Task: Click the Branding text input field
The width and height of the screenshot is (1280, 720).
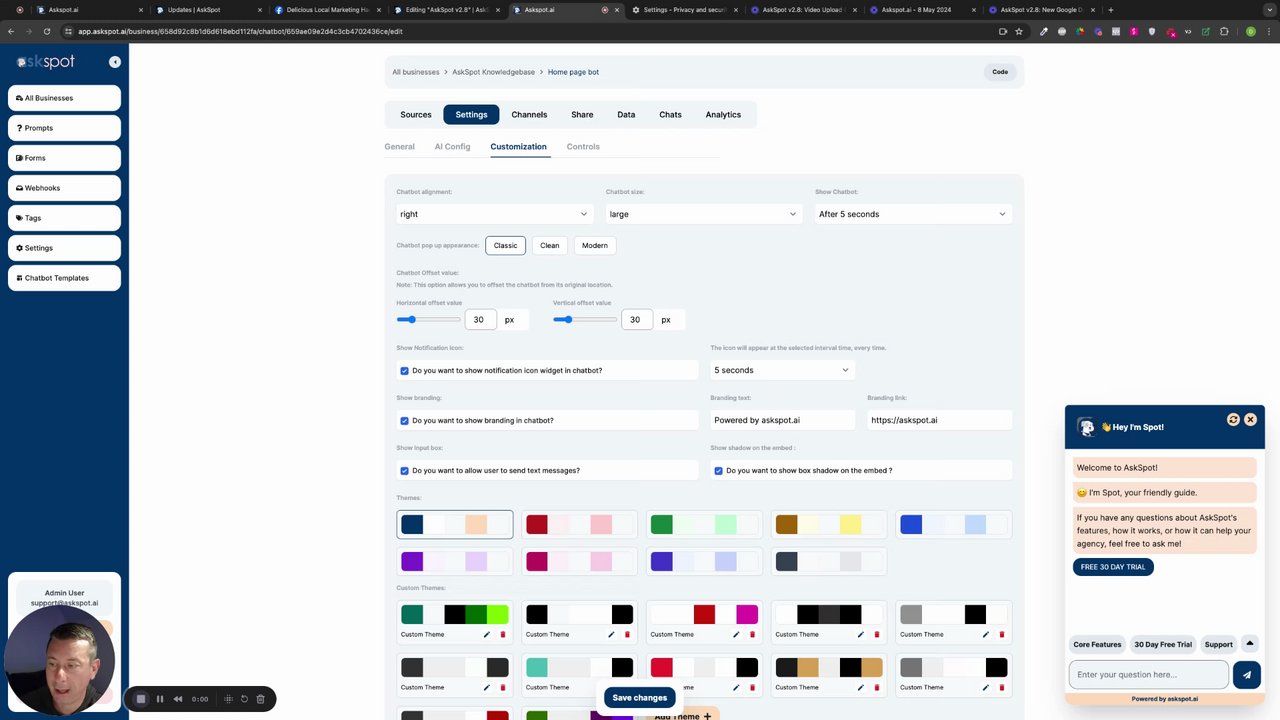Action: click(783, 420)
